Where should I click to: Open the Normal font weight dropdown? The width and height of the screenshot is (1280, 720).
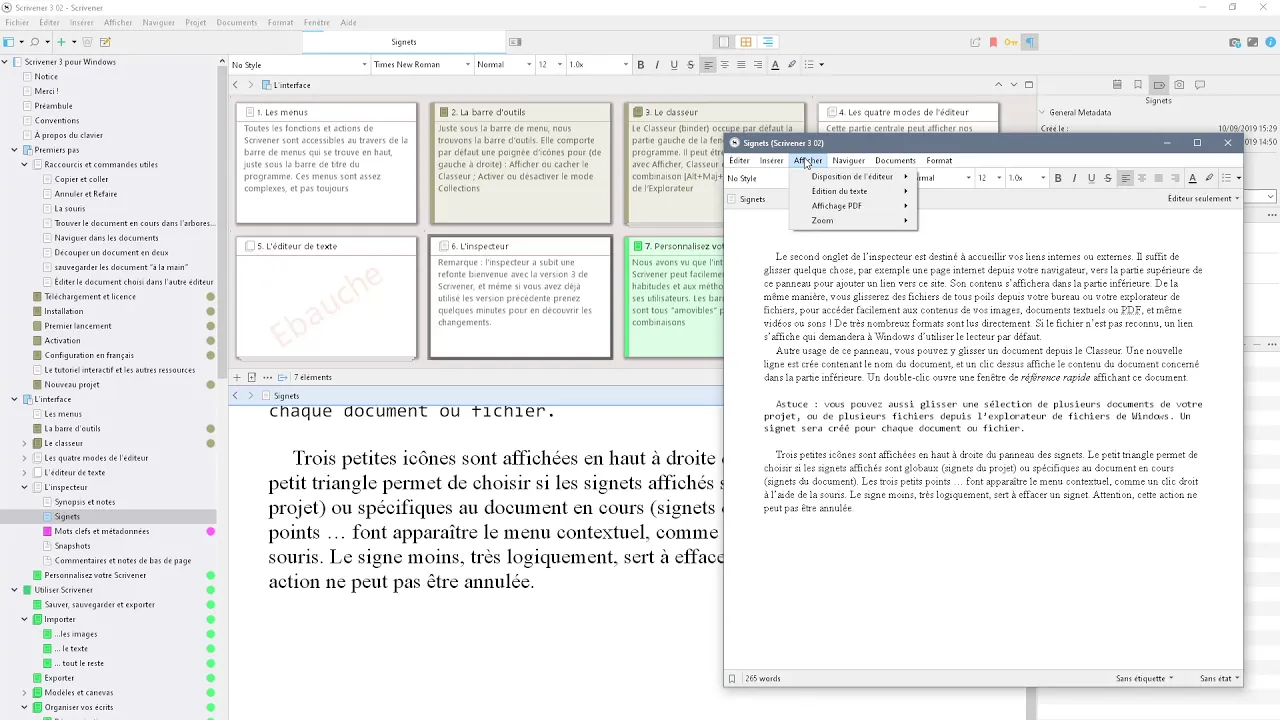click(504, 65)
